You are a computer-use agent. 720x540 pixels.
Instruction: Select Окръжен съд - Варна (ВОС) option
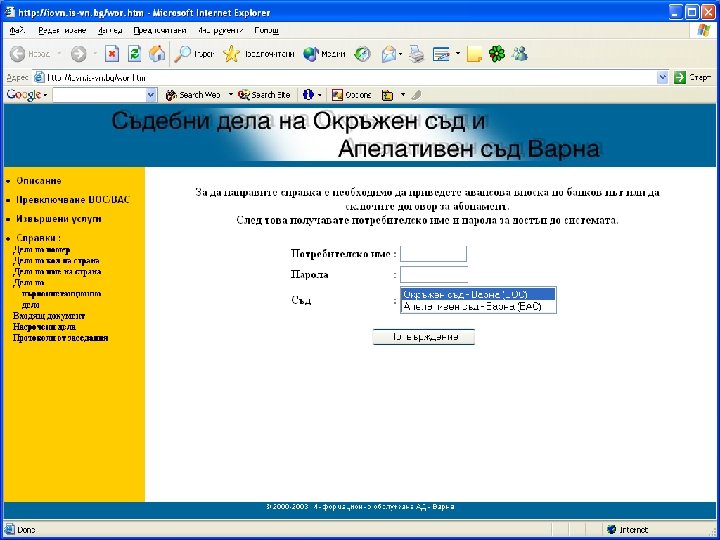coord(478,294)
